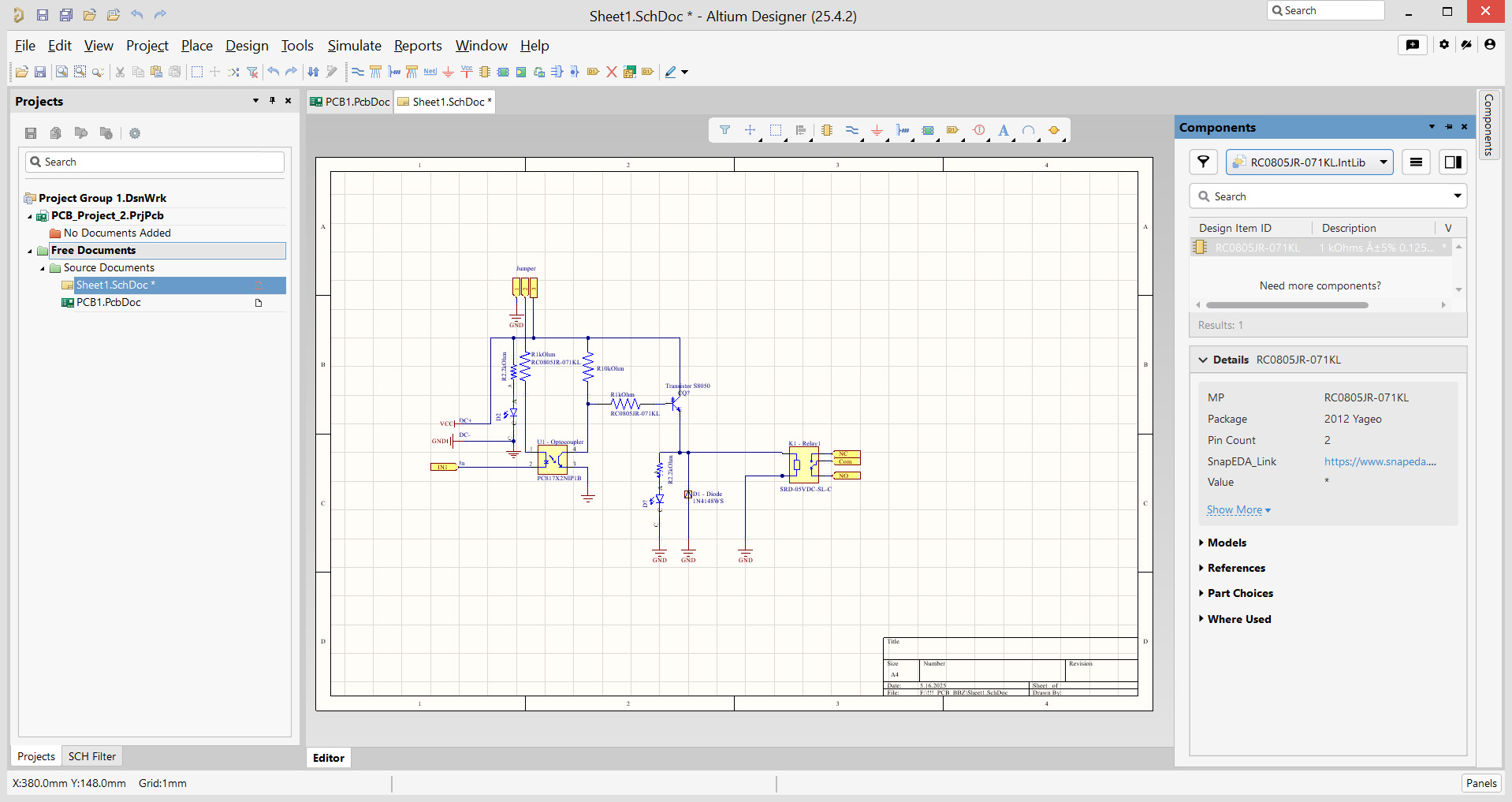This screenshot has height=802, width=1512.
Task: Click the GND power port in the active bar
Action: click(877, 130)
